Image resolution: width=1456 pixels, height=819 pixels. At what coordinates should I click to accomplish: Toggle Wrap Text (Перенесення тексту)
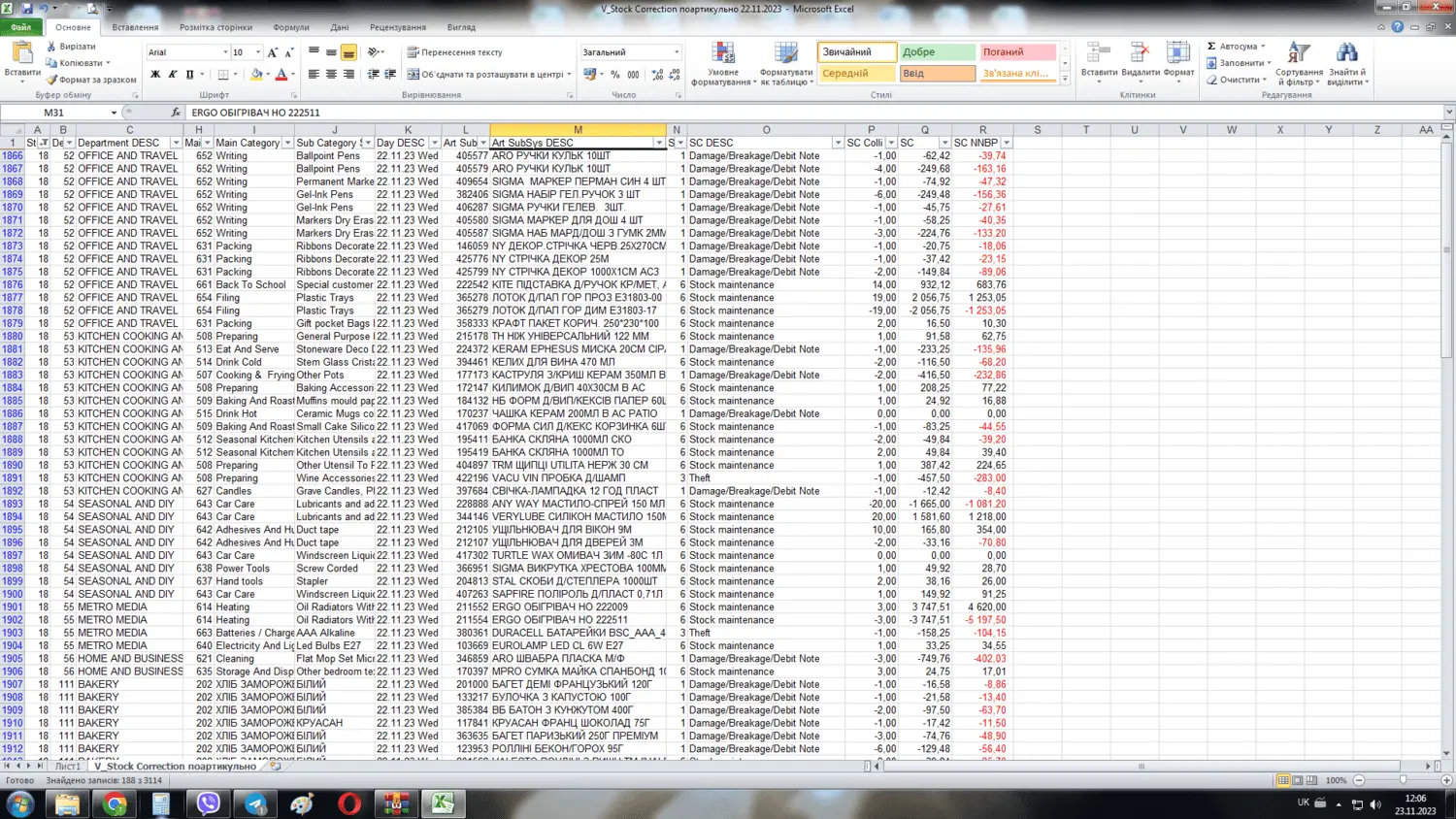click(x=454, y=52)
